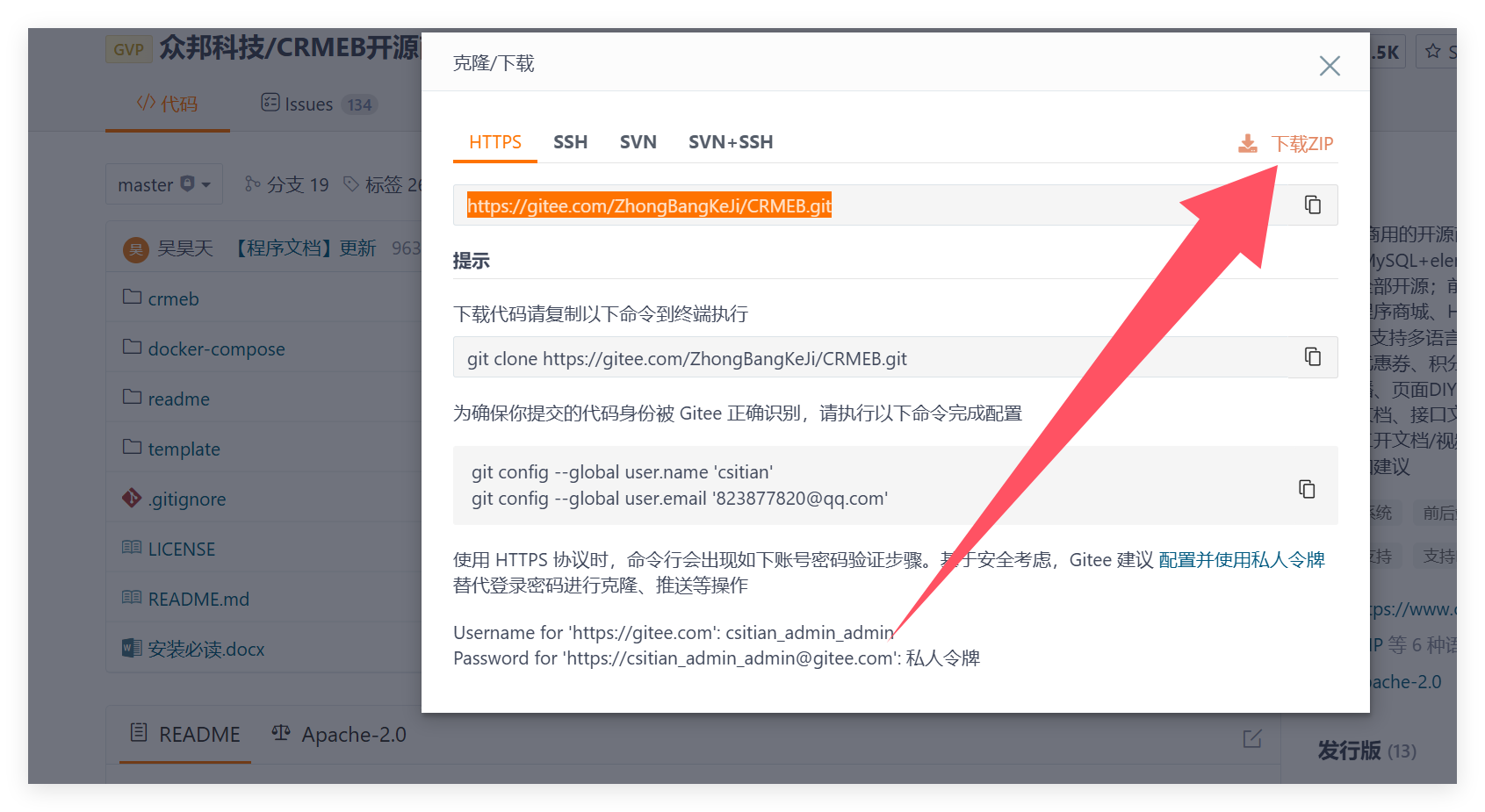
Task: Click the branch icon before 分支
Action: coord(252,183)
